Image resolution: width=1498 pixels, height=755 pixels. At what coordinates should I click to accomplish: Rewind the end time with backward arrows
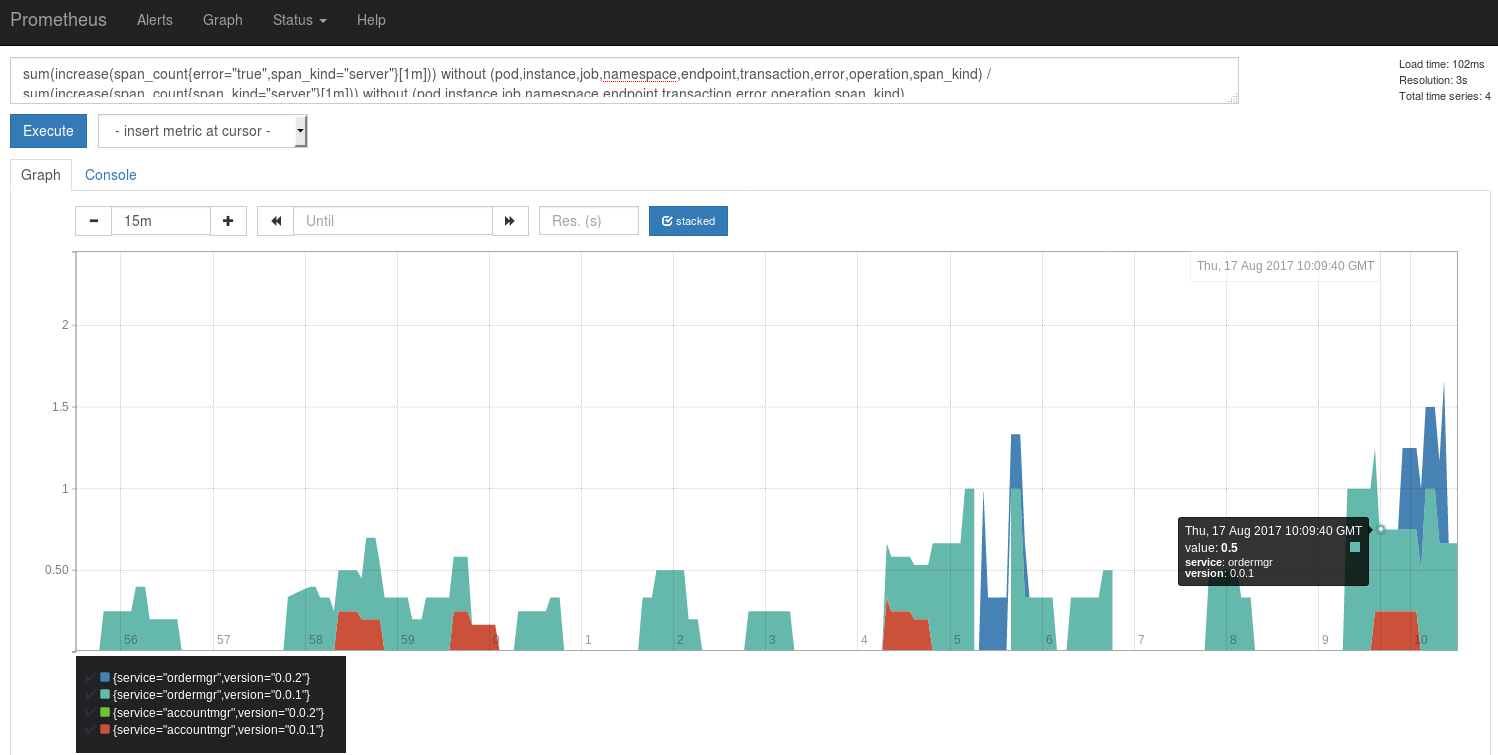(x=275, y=221)
